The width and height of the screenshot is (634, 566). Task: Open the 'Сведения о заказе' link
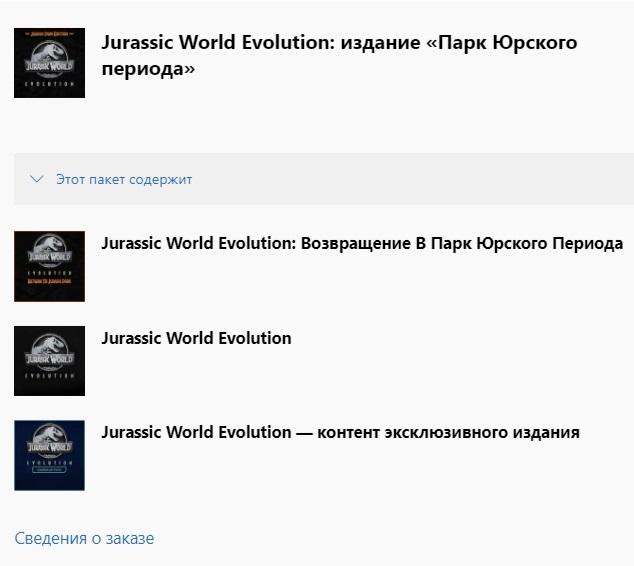[84, 538]
